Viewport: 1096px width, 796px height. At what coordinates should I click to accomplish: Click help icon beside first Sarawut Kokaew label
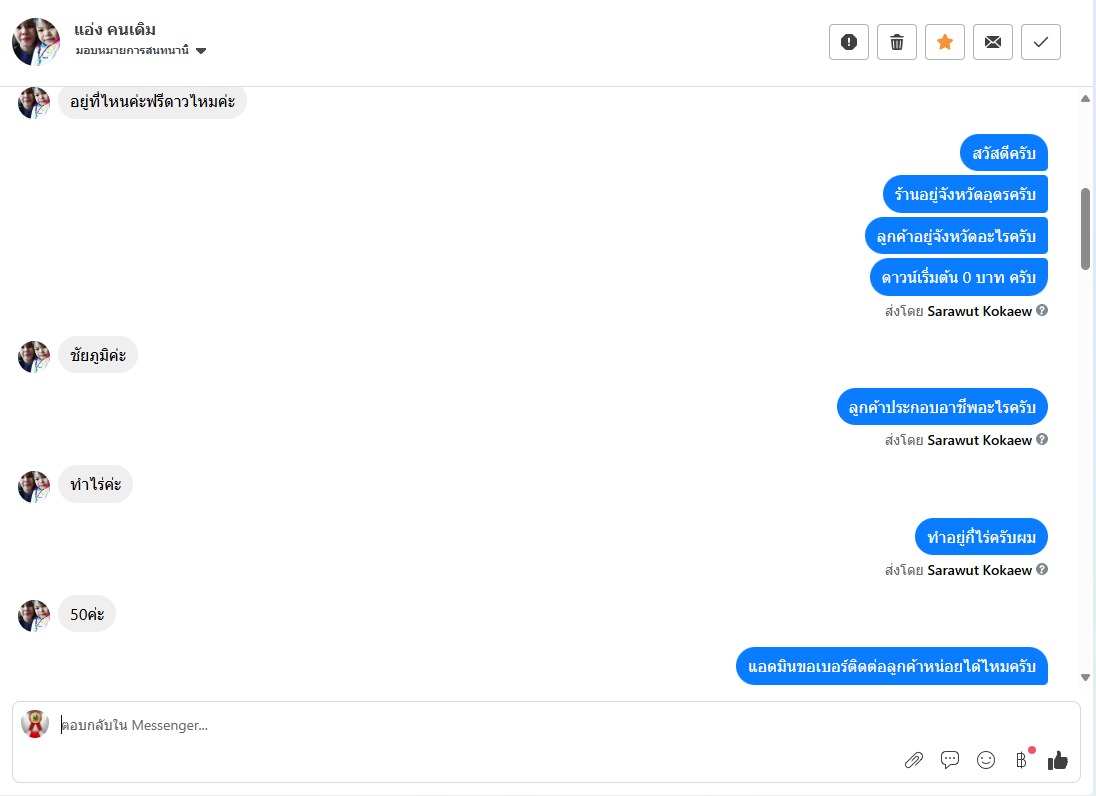pos(1041,310)
